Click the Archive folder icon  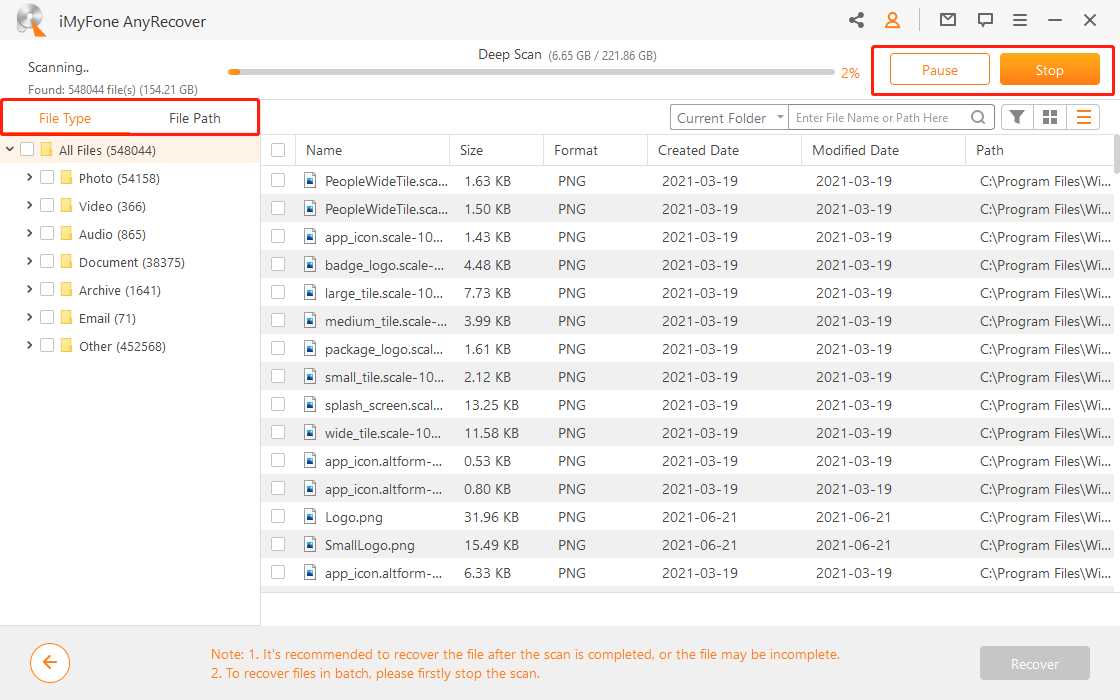[66, 289]
